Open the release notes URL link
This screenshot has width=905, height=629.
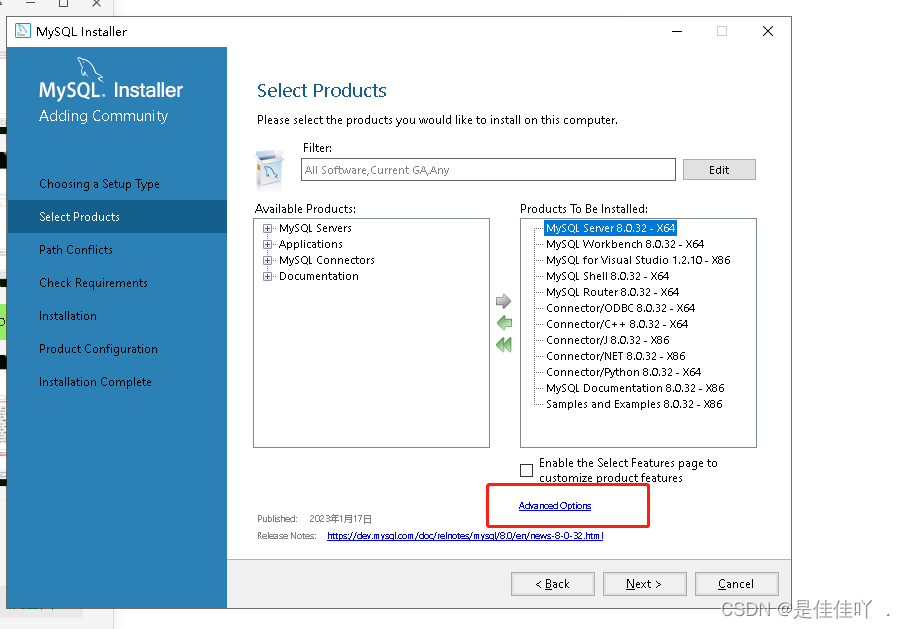point(465,536)
